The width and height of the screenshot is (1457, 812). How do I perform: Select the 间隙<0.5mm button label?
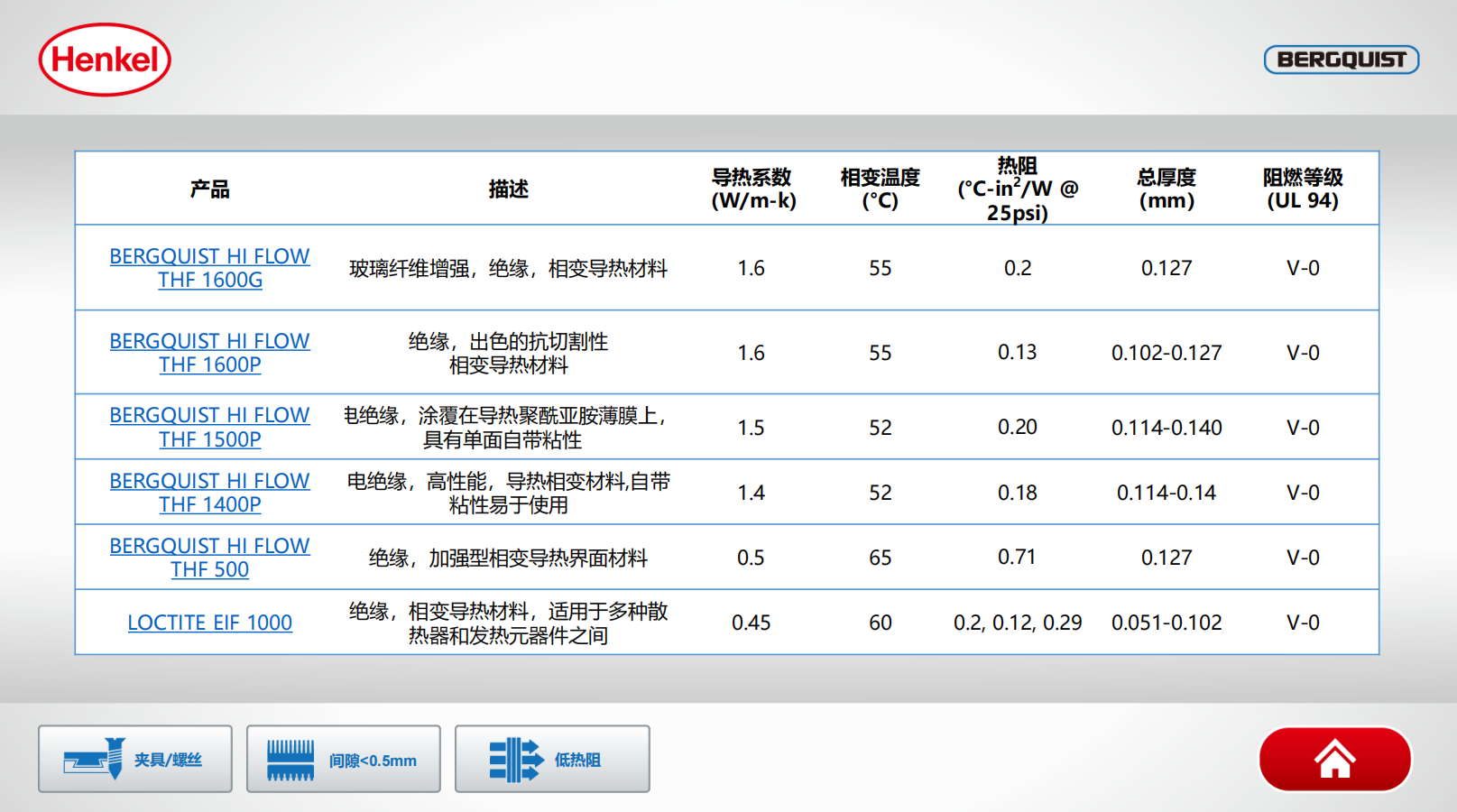[373, 761]
